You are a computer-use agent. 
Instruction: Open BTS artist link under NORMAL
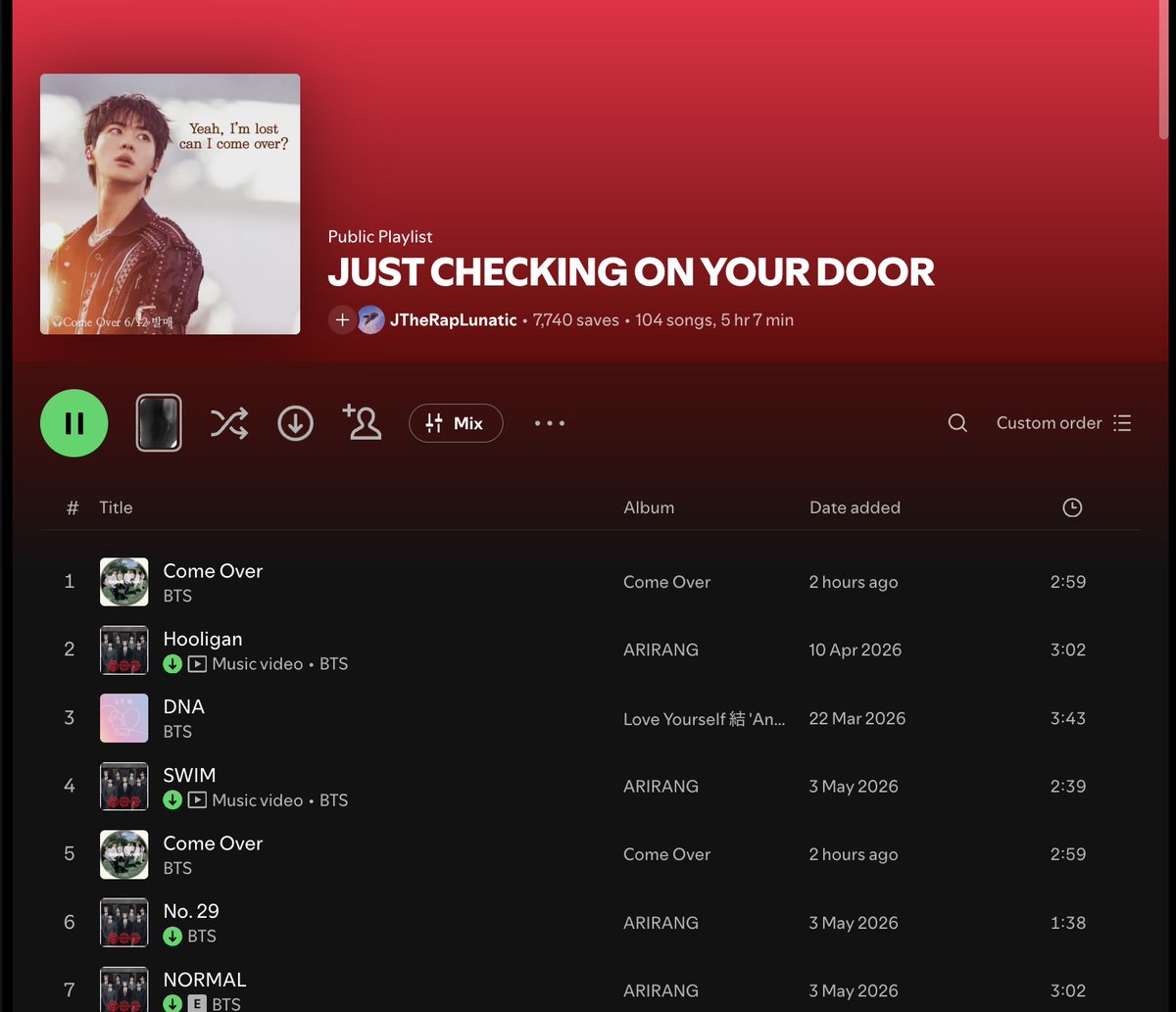pyautogui.click(x=226, y=1004)
